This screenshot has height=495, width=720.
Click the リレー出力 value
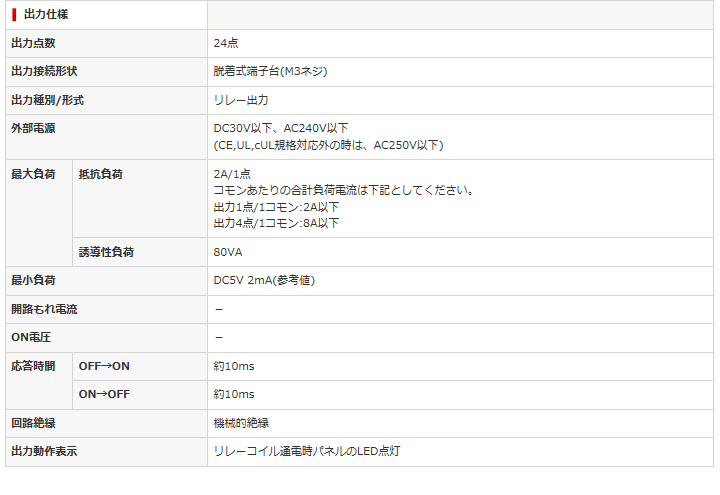(241, 100)
